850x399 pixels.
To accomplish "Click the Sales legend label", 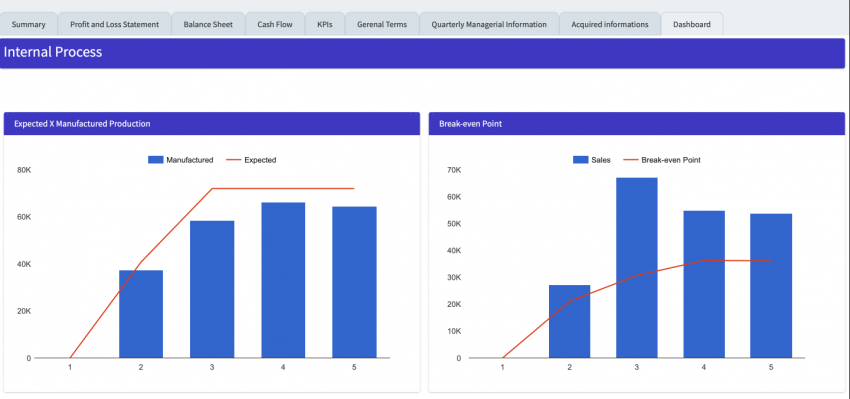I will tap(601, 160).
